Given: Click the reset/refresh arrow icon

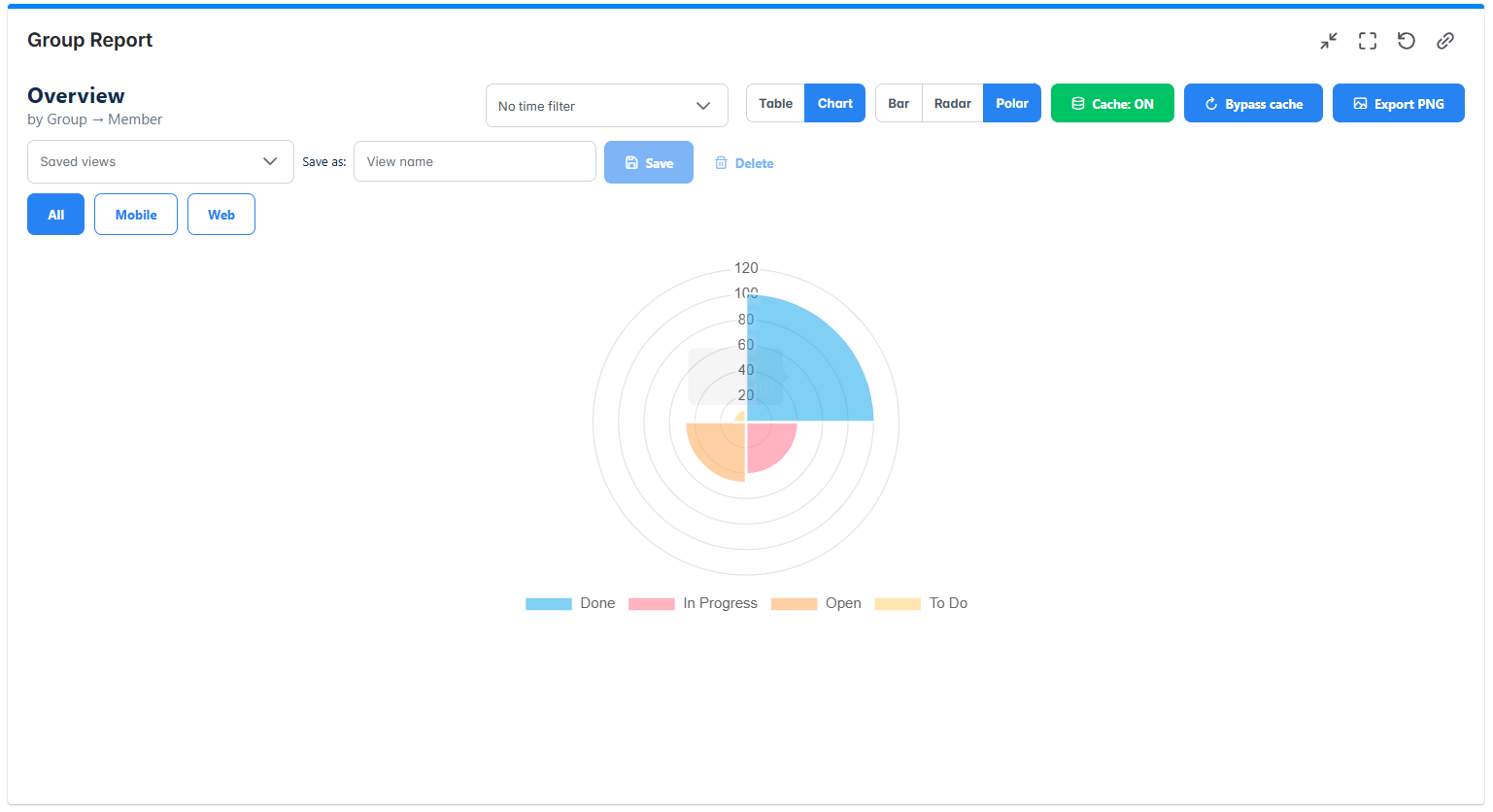Looking at the screenshot, I should (x=1407, y=41).
